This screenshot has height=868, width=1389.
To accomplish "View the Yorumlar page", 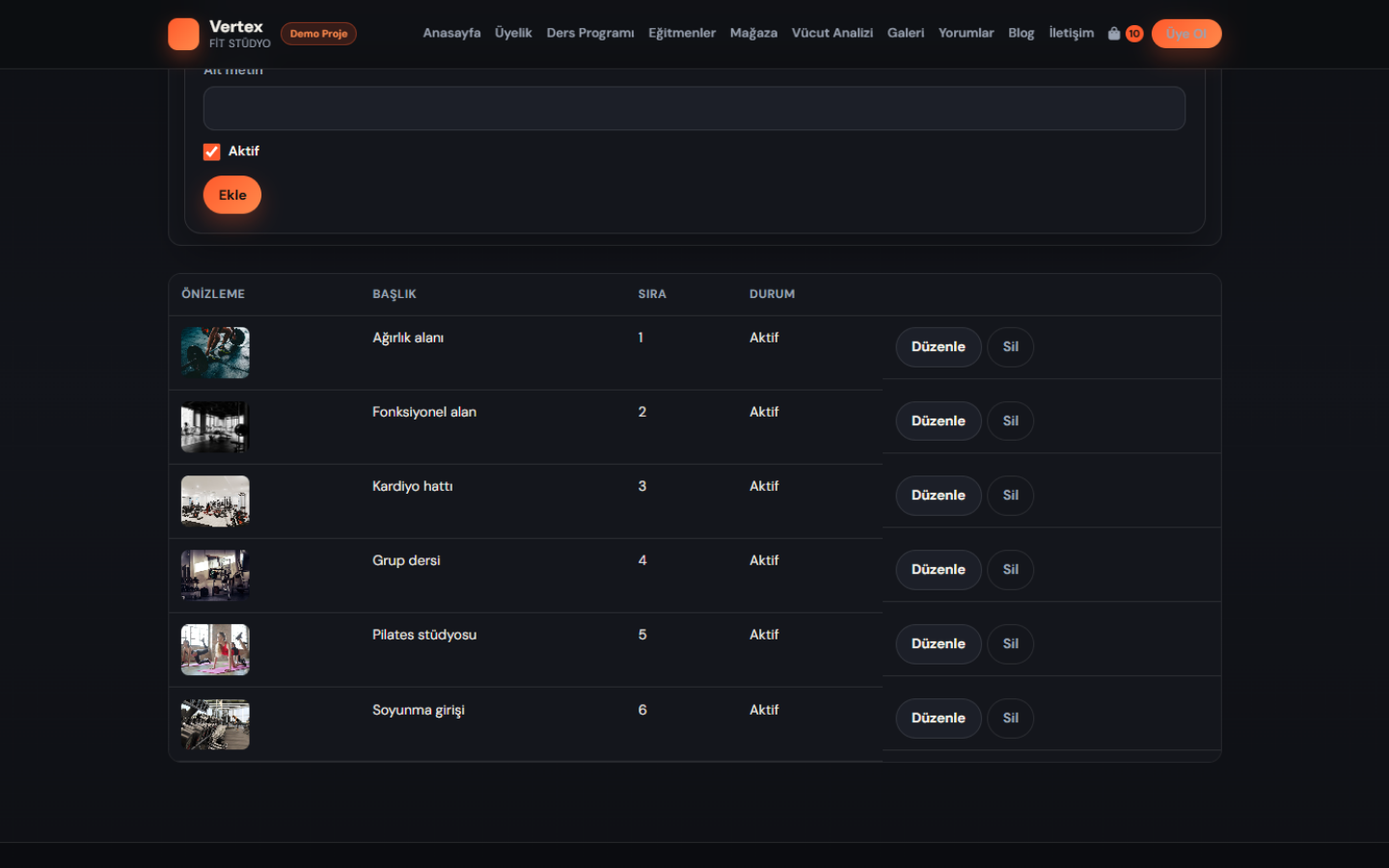I will point(966,33).
